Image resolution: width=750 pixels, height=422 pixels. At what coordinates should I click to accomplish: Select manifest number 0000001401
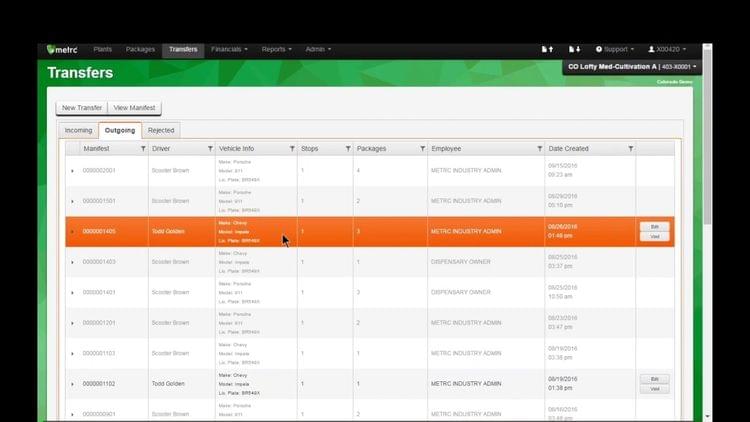tap(99, 292)
